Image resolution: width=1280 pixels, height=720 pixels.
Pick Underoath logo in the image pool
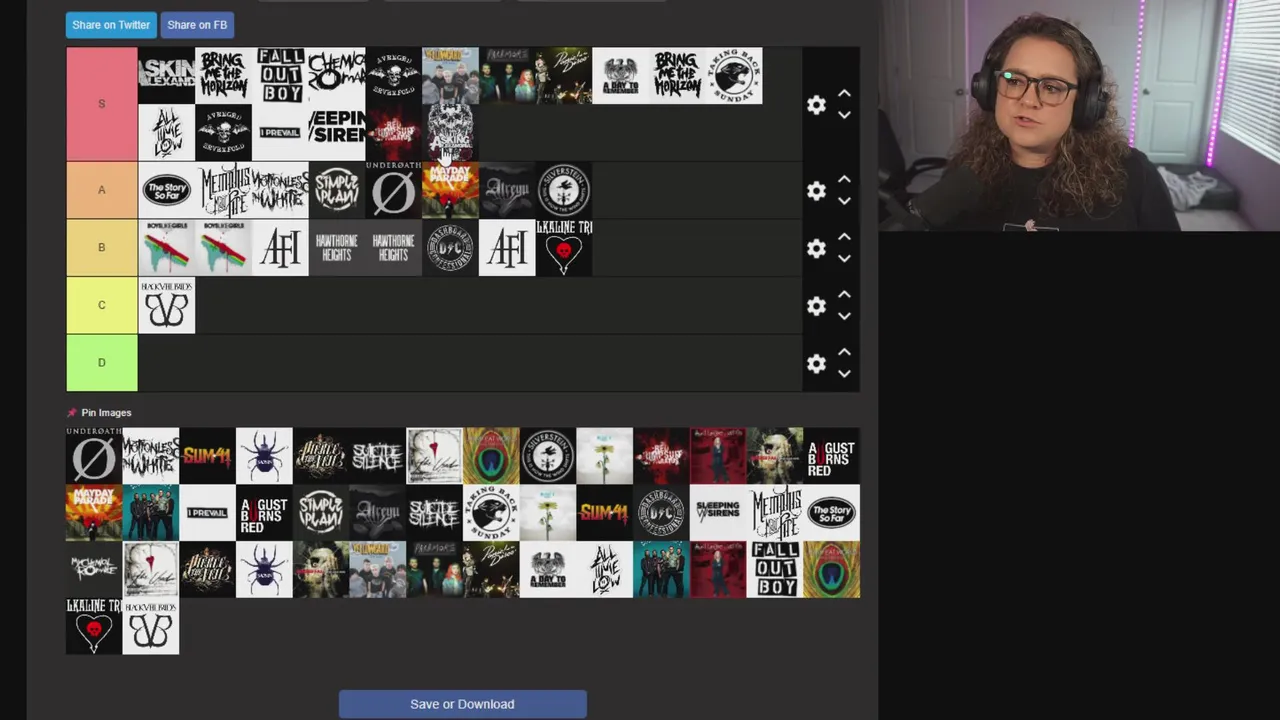click(x=94, y=455)
